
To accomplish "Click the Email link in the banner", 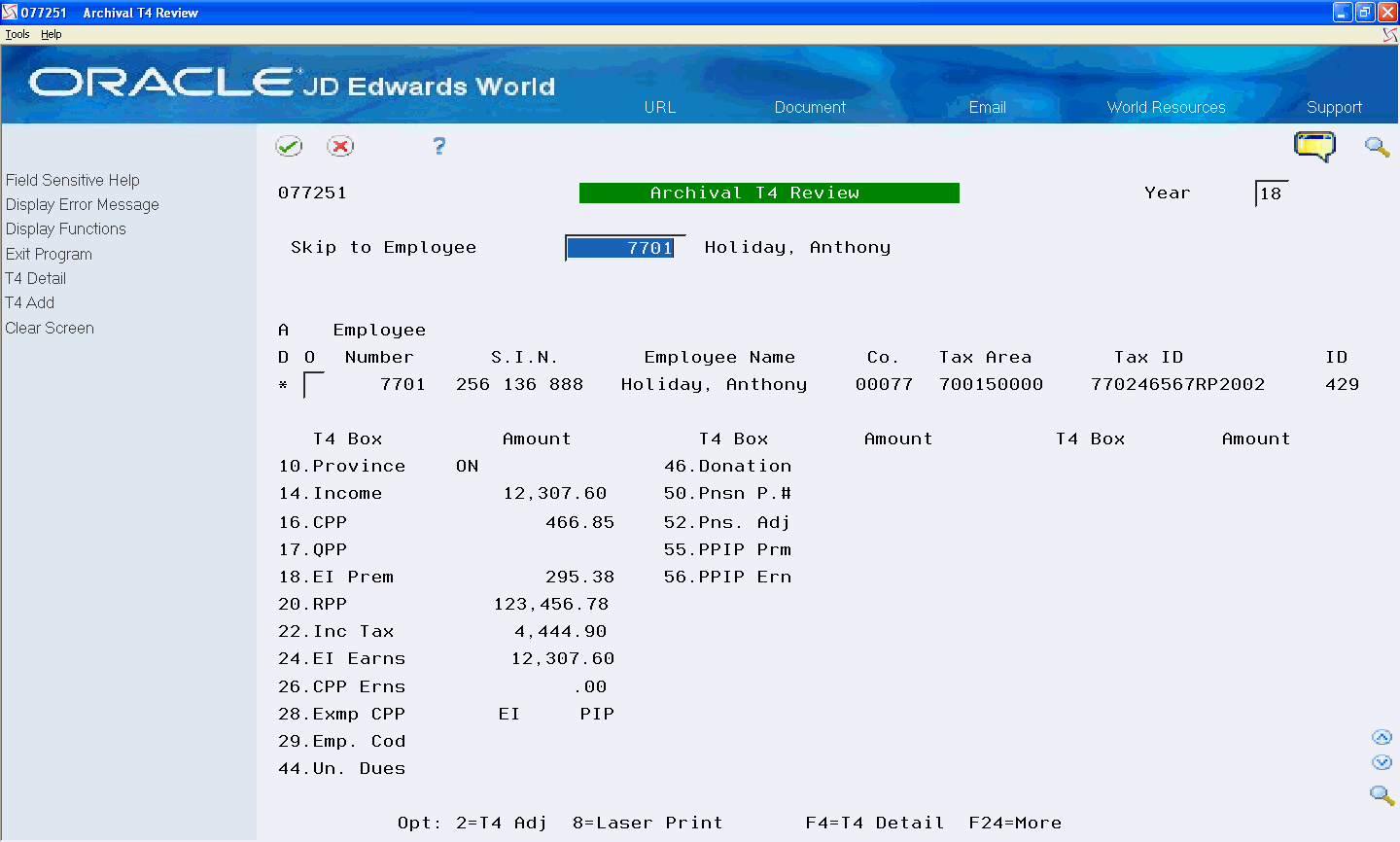I will click(x=985, y=108).
